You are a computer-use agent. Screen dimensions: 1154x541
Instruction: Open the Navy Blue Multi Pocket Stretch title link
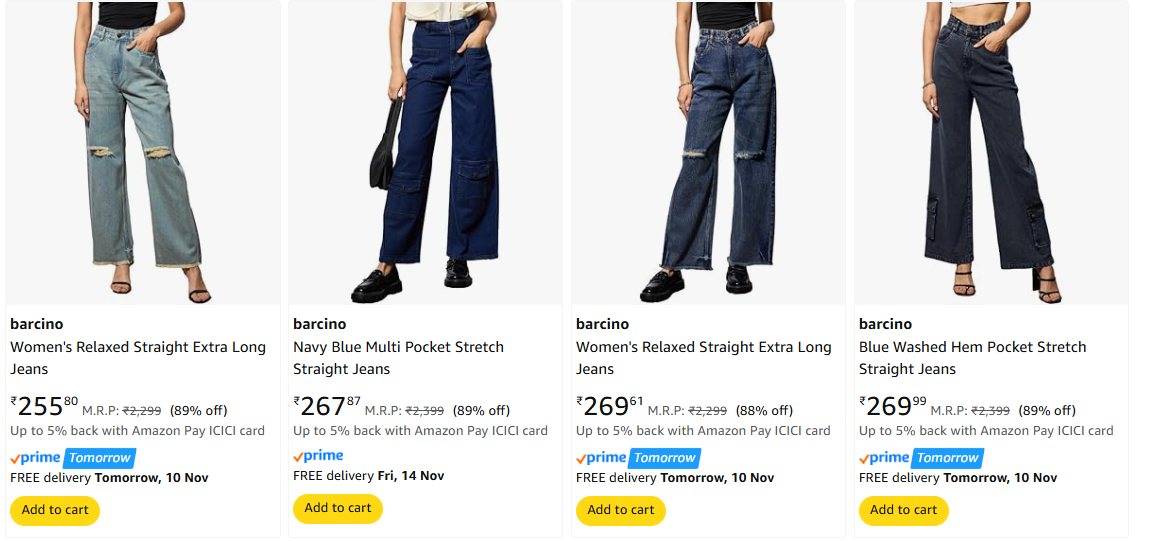click(x=398, y=358)
